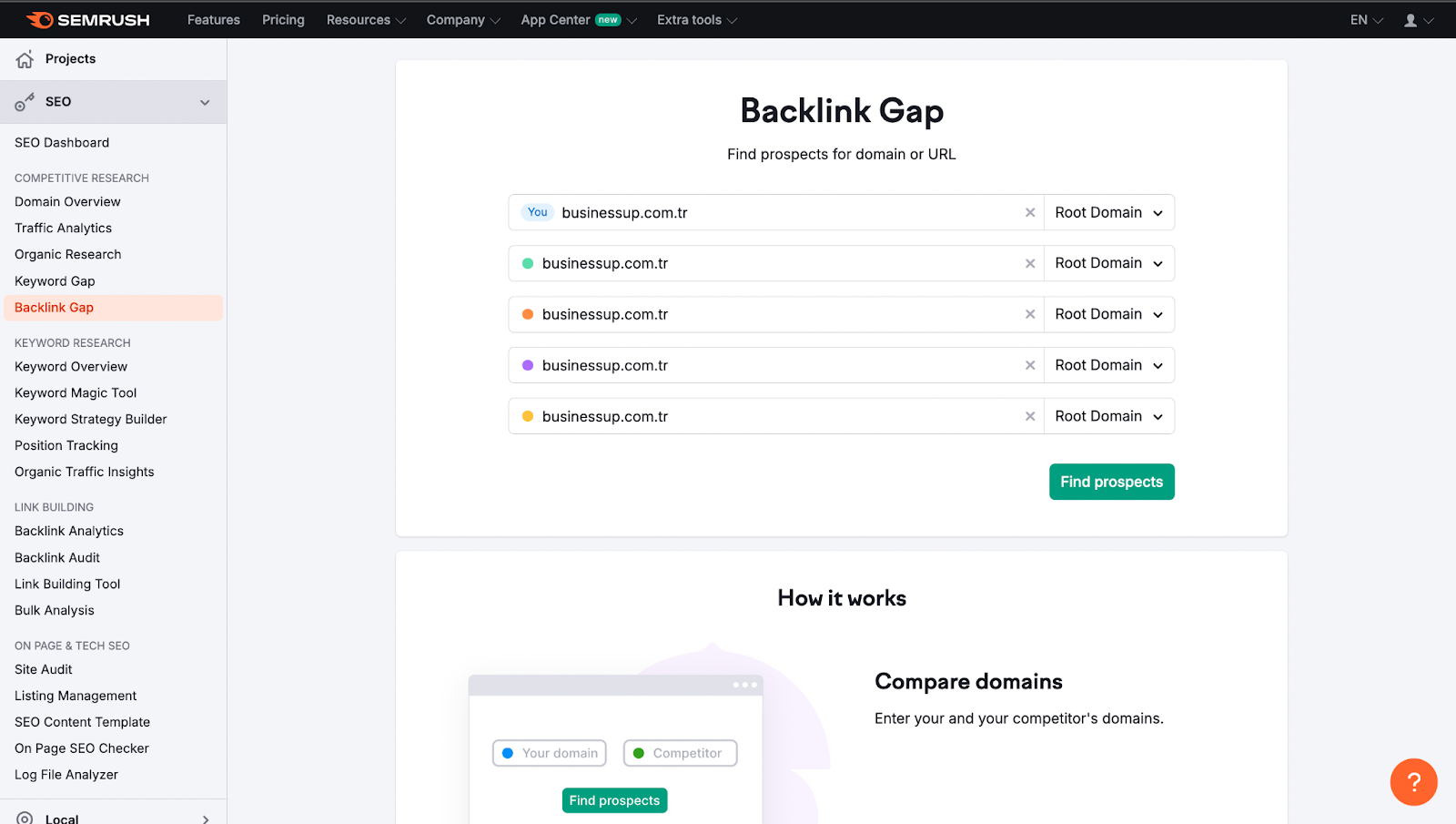This screenshot has width=1456, height=824.
Task: Click the orange competitor color dot
Action: point(528,314)
